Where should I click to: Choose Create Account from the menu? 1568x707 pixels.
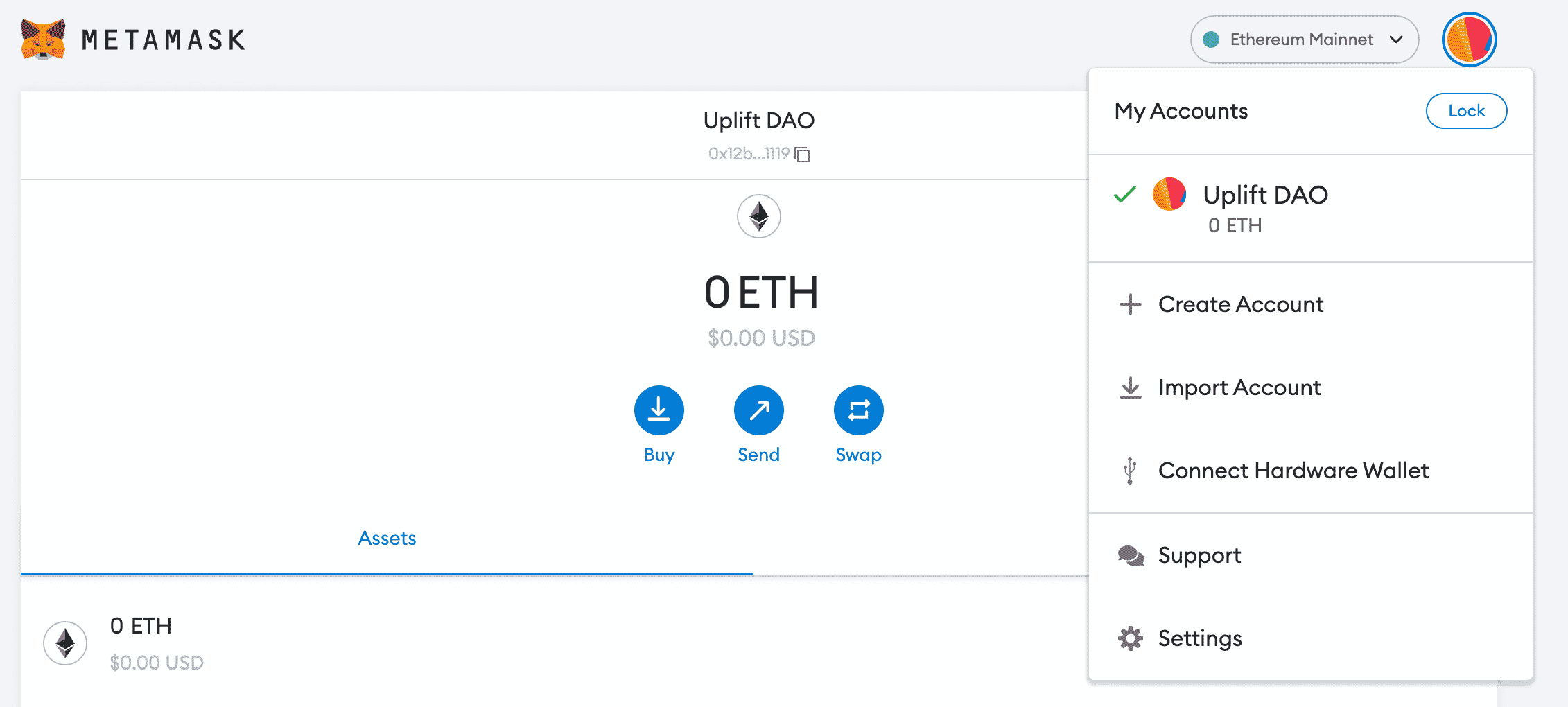1310,304
